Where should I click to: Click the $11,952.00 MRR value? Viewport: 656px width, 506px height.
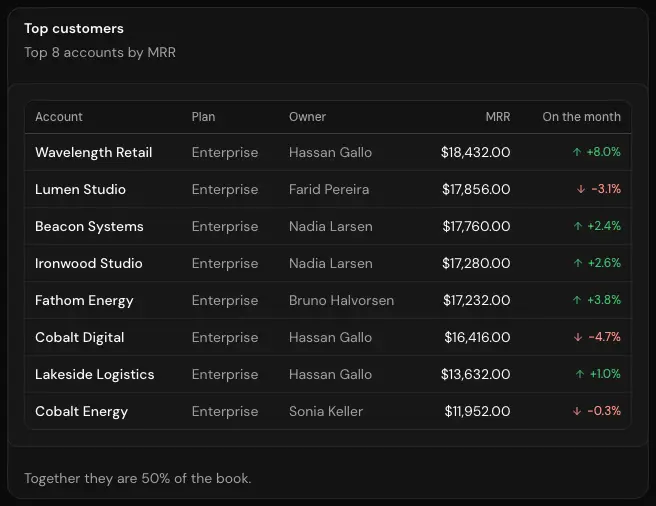pyautogui.click(x=477, y=411)
